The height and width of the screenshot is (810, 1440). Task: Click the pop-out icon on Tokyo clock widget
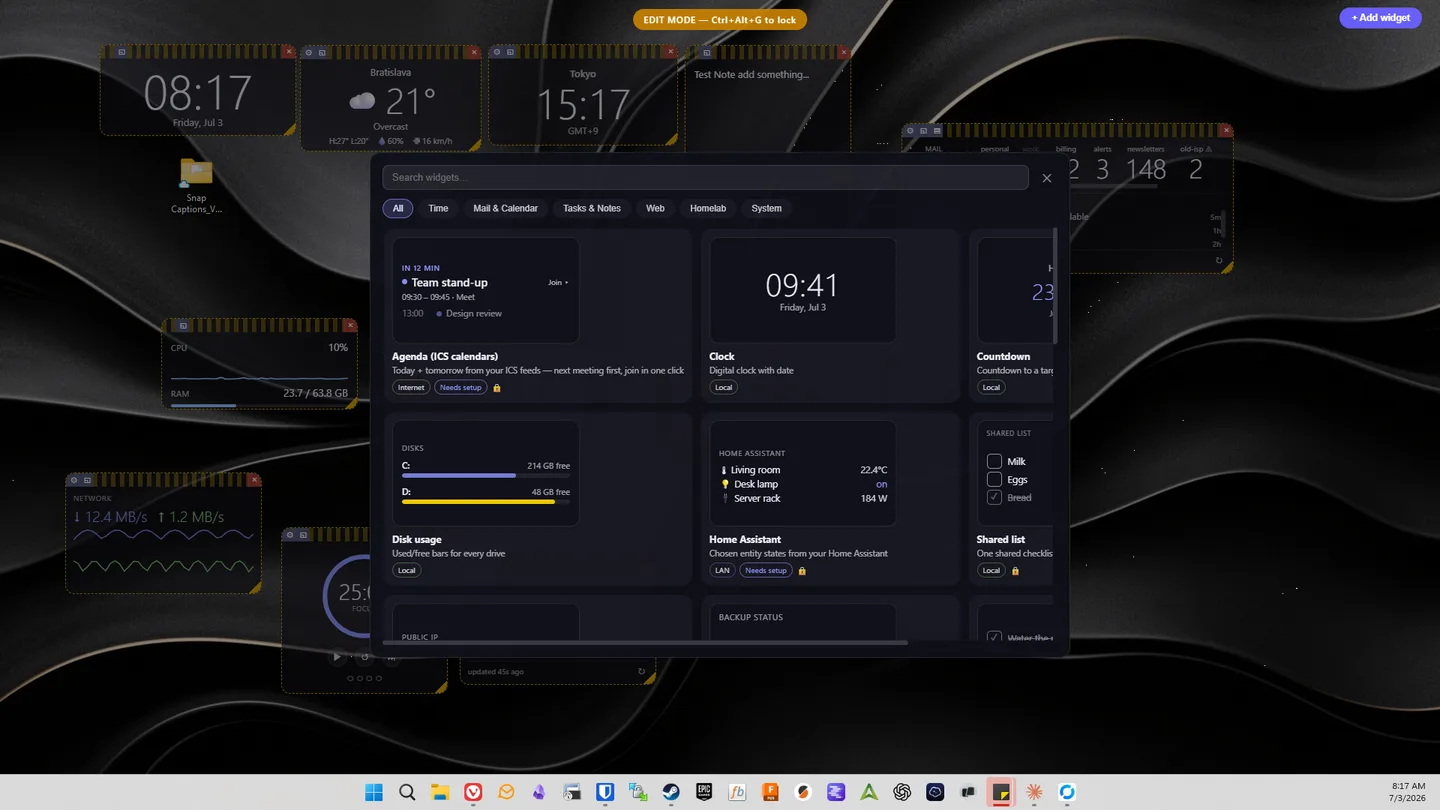point(510,52)
